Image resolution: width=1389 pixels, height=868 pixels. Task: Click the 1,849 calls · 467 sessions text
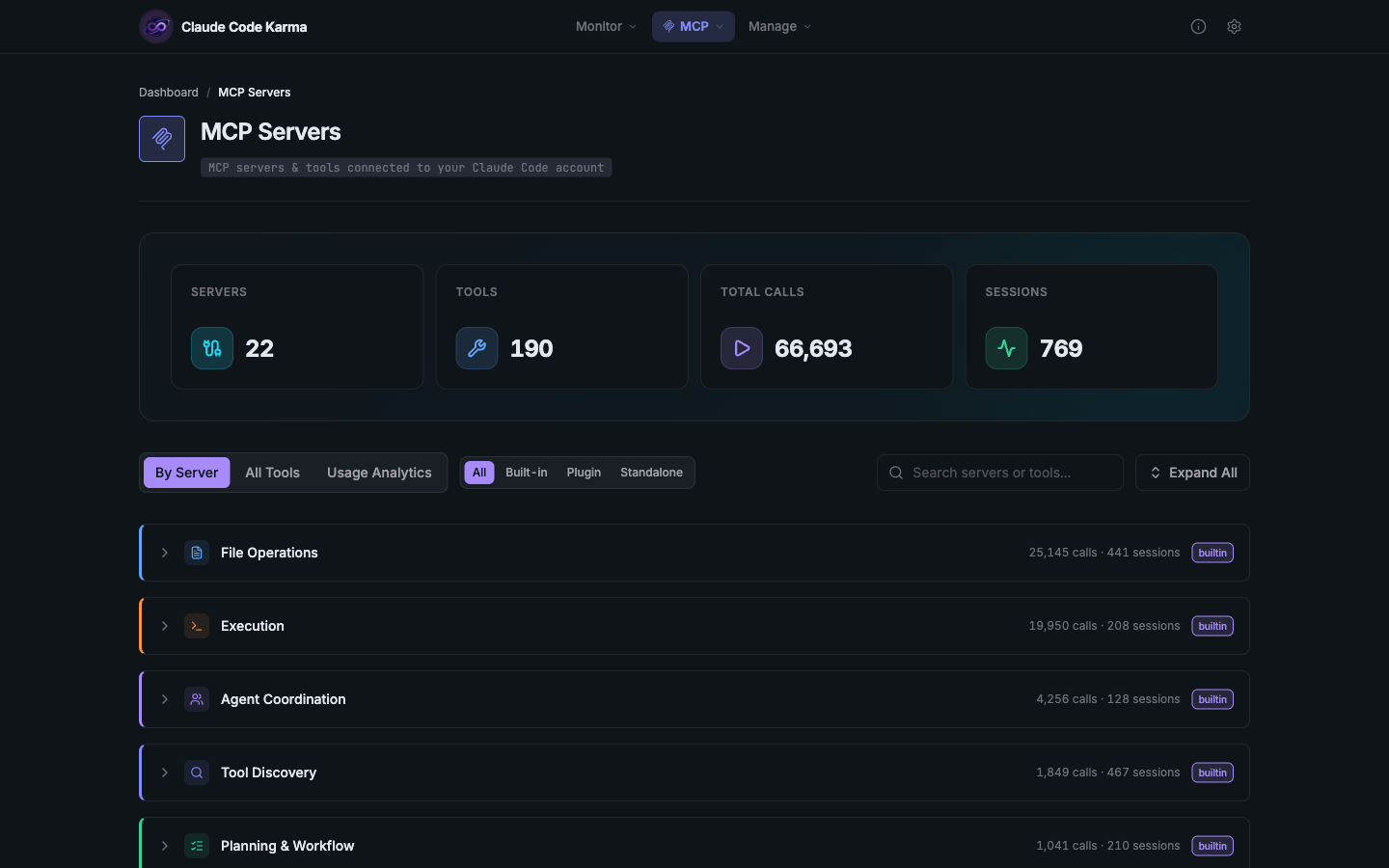click(x=1108, y=773)
